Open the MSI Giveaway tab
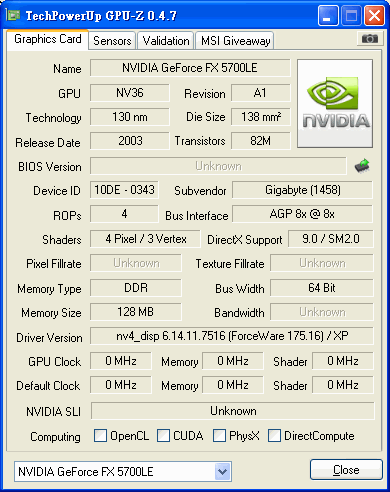Viewport: 390px width, 492px height. point(235,41)
